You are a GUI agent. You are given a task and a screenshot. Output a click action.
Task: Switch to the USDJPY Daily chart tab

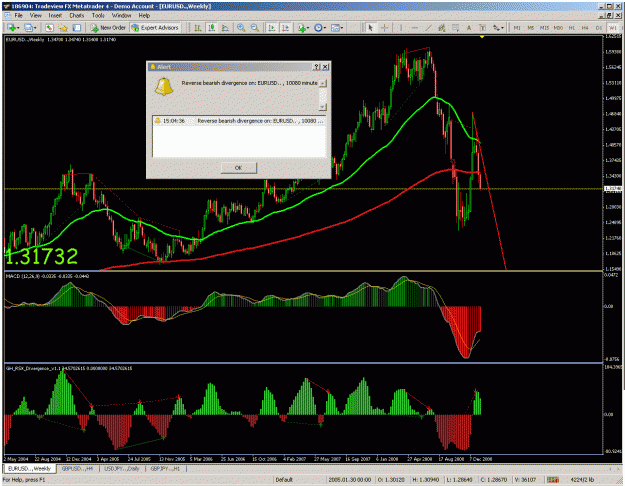pos(122,468)
